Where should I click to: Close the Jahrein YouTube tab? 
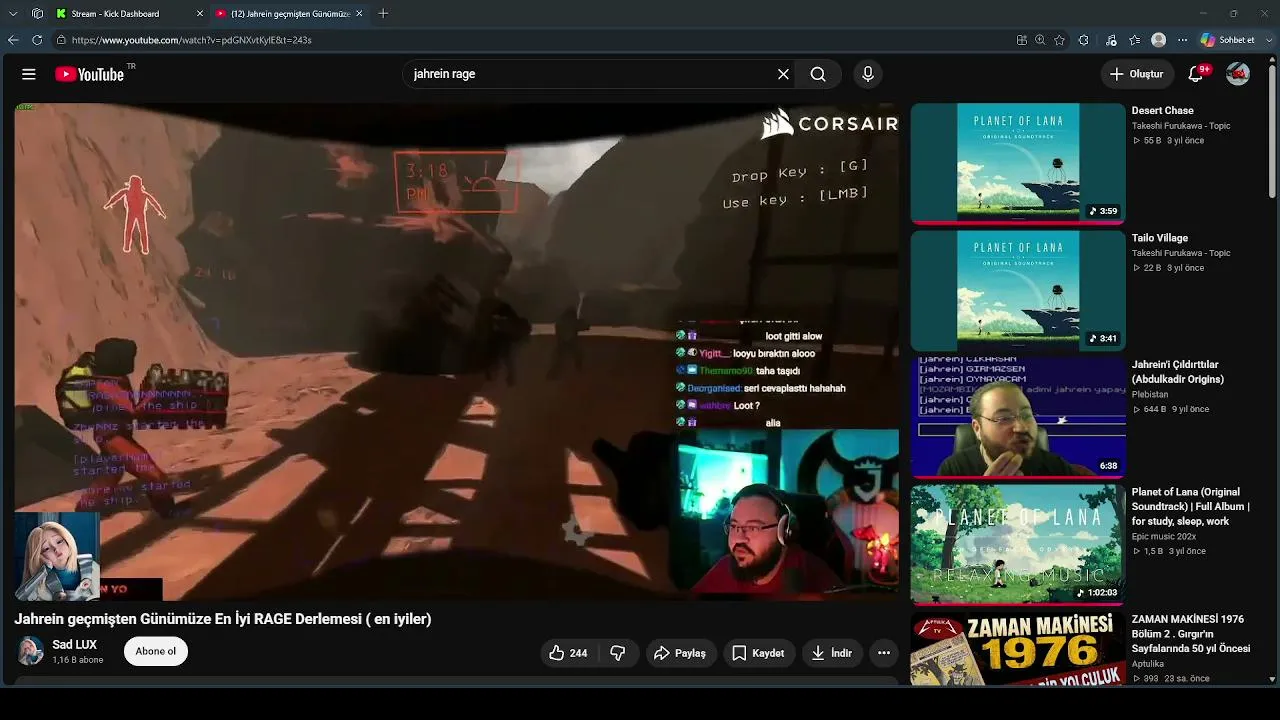(x=359, y=14)
